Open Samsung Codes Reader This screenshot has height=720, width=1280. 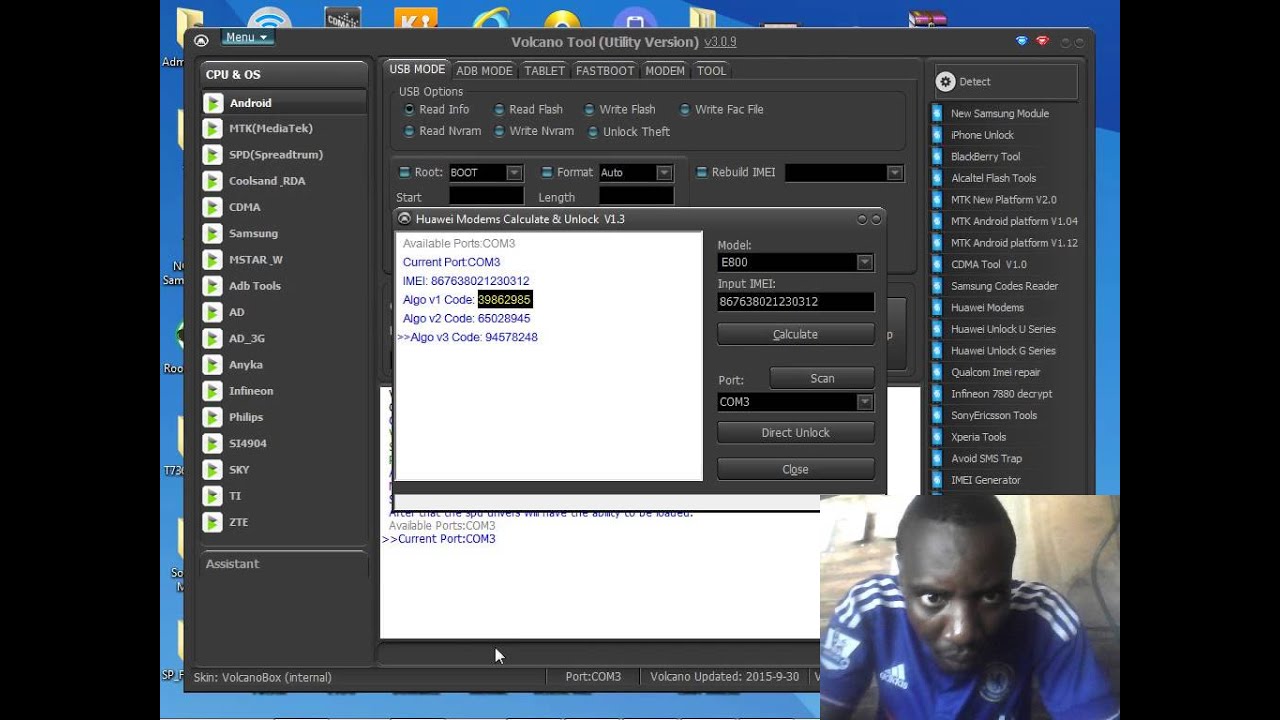click(x=1005, y=286)
